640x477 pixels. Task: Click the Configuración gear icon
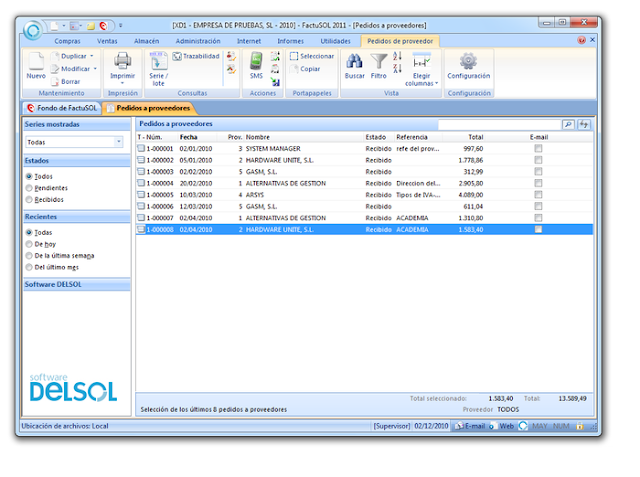pos(468,61)
